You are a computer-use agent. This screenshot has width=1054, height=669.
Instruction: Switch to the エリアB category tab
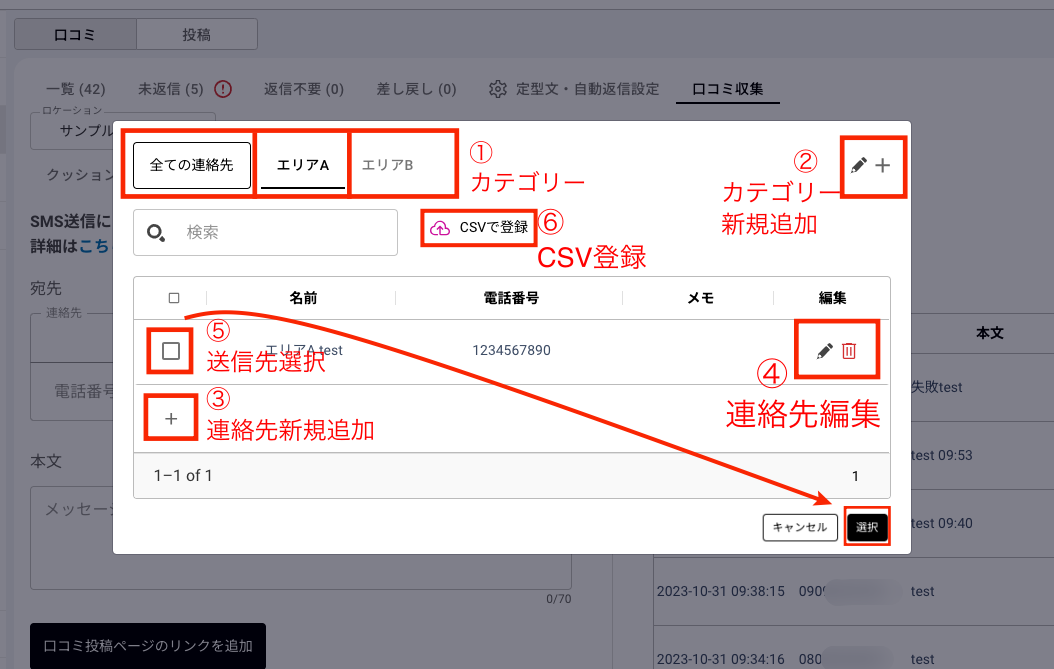tap(388, 165)
